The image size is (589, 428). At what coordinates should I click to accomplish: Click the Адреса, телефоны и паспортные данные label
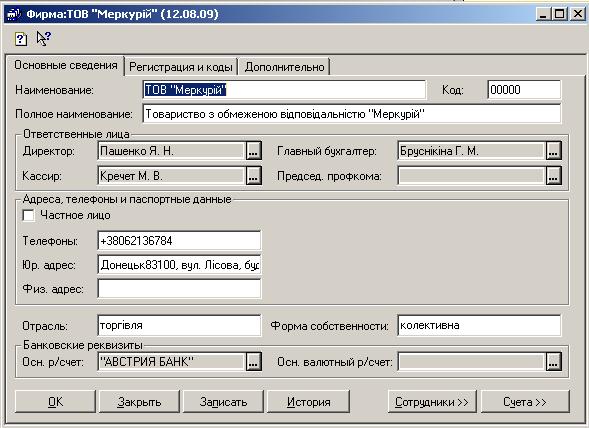(x=127, y=199)
